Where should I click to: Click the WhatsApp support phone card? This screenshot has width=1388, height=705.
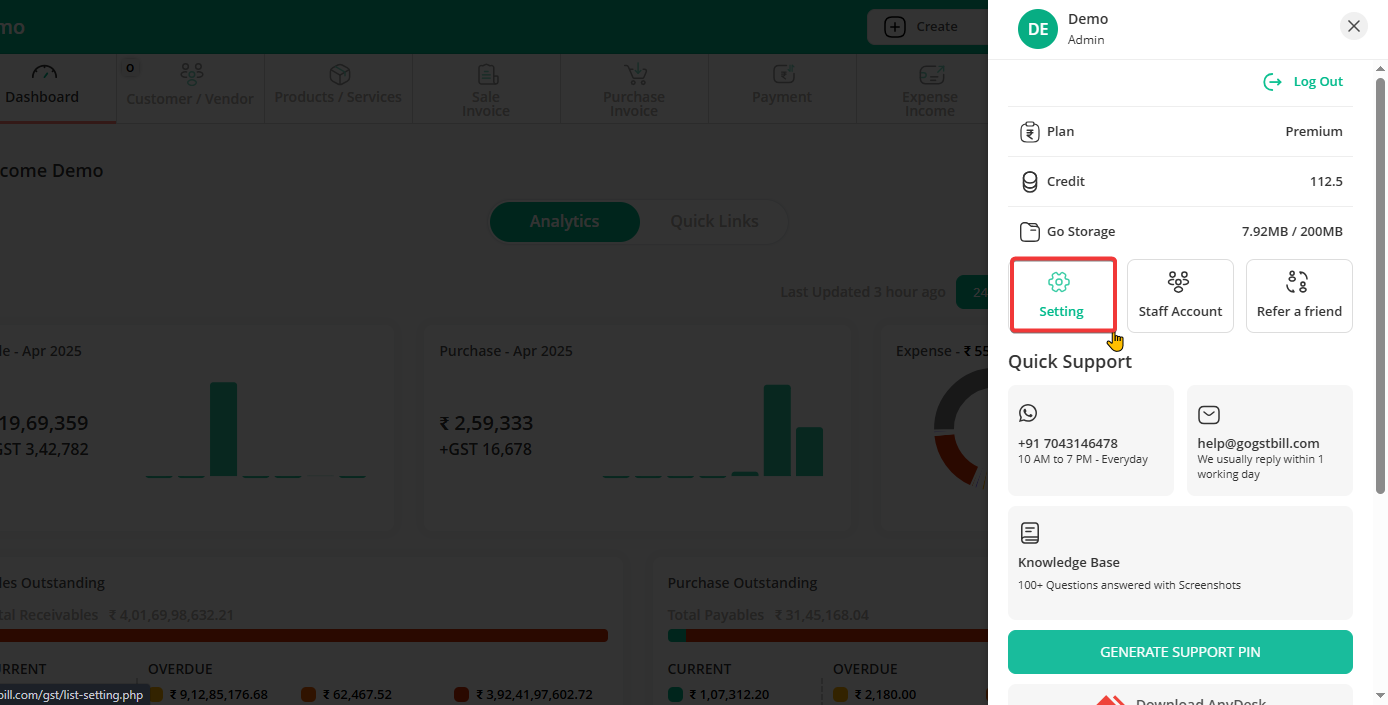coord(1090,440)
